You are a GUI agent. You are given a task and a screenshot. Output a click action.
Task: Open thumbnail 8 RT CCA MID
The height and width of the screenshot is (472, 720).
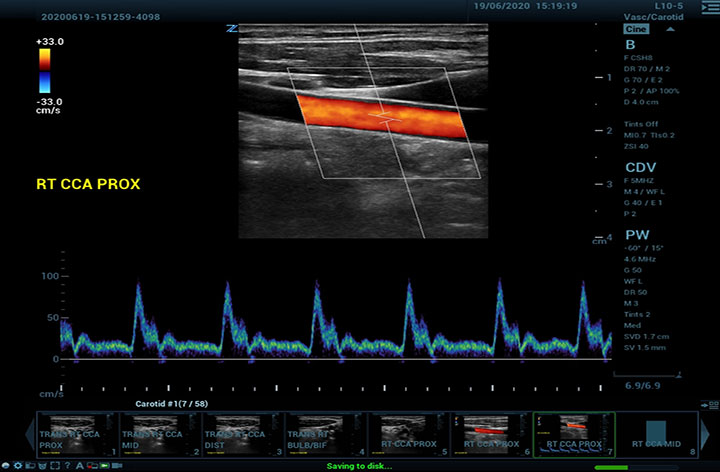click(655, 435)
